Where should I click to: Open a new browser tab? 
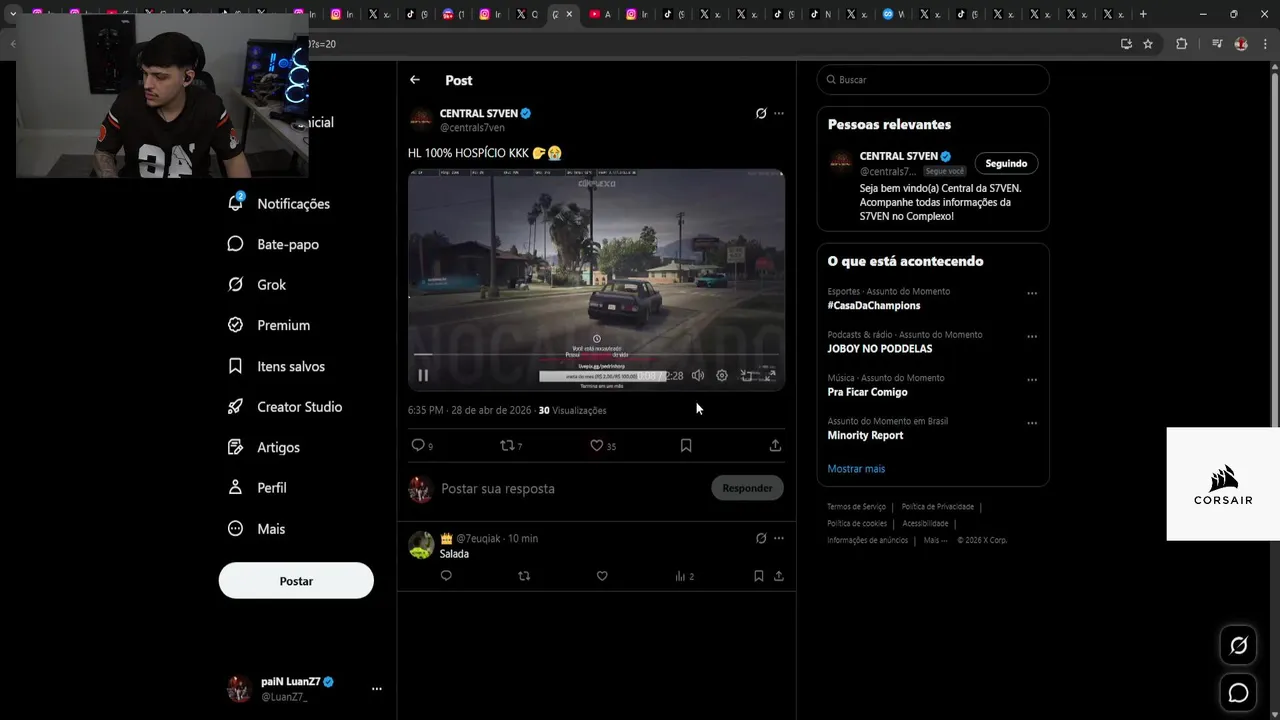[1143, 14]
